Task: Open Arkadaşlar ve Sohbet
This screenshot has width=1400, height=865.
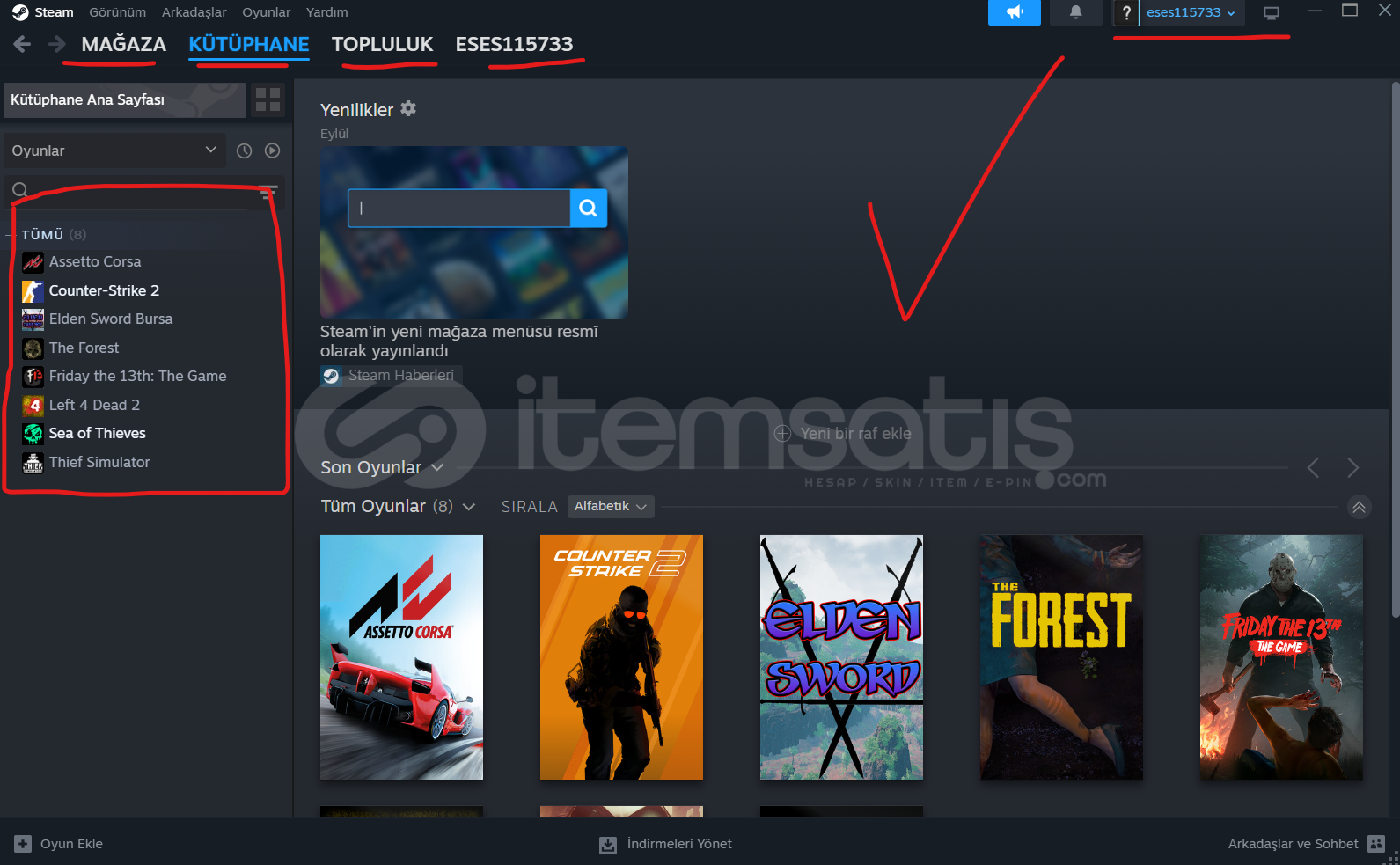Action: click(1293, 844)
